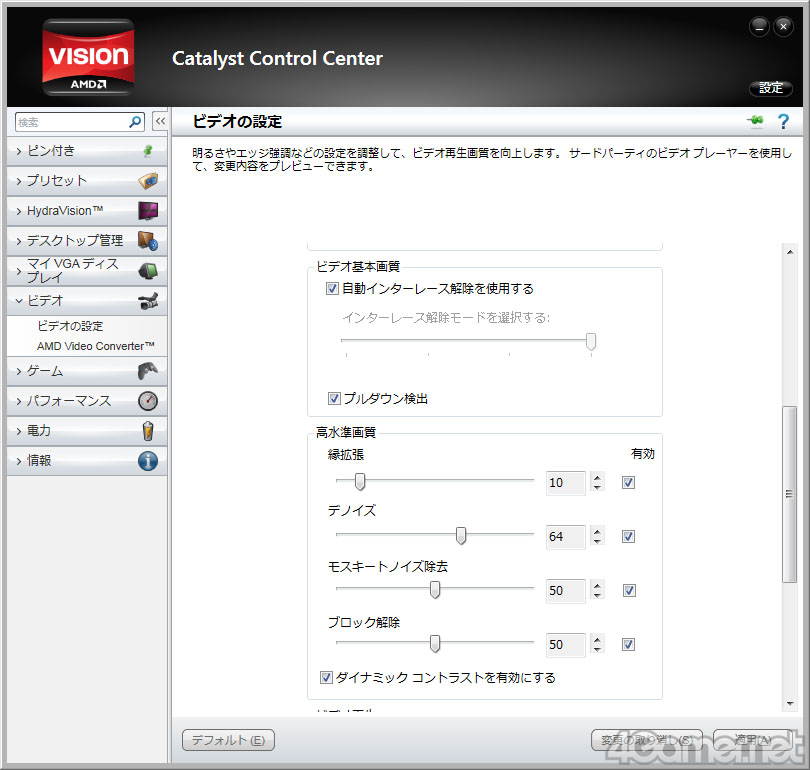The height and width of the screenshot is (770, 810).
Task: Toggle ダイナミック コントラストを有効にする checkbox
Action: coord(326,677)
